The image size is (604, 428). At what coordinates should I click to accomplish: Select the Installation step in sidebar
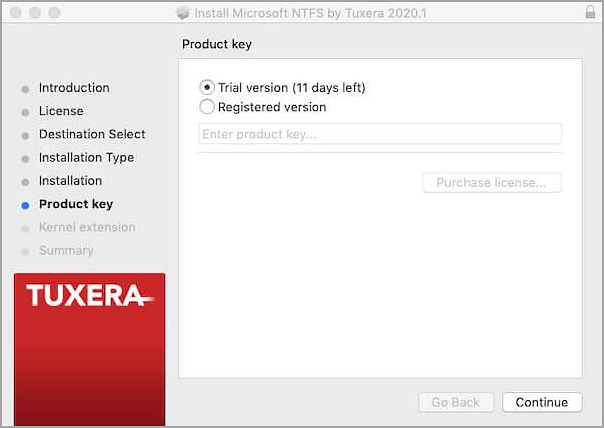(x=70, y=181)
